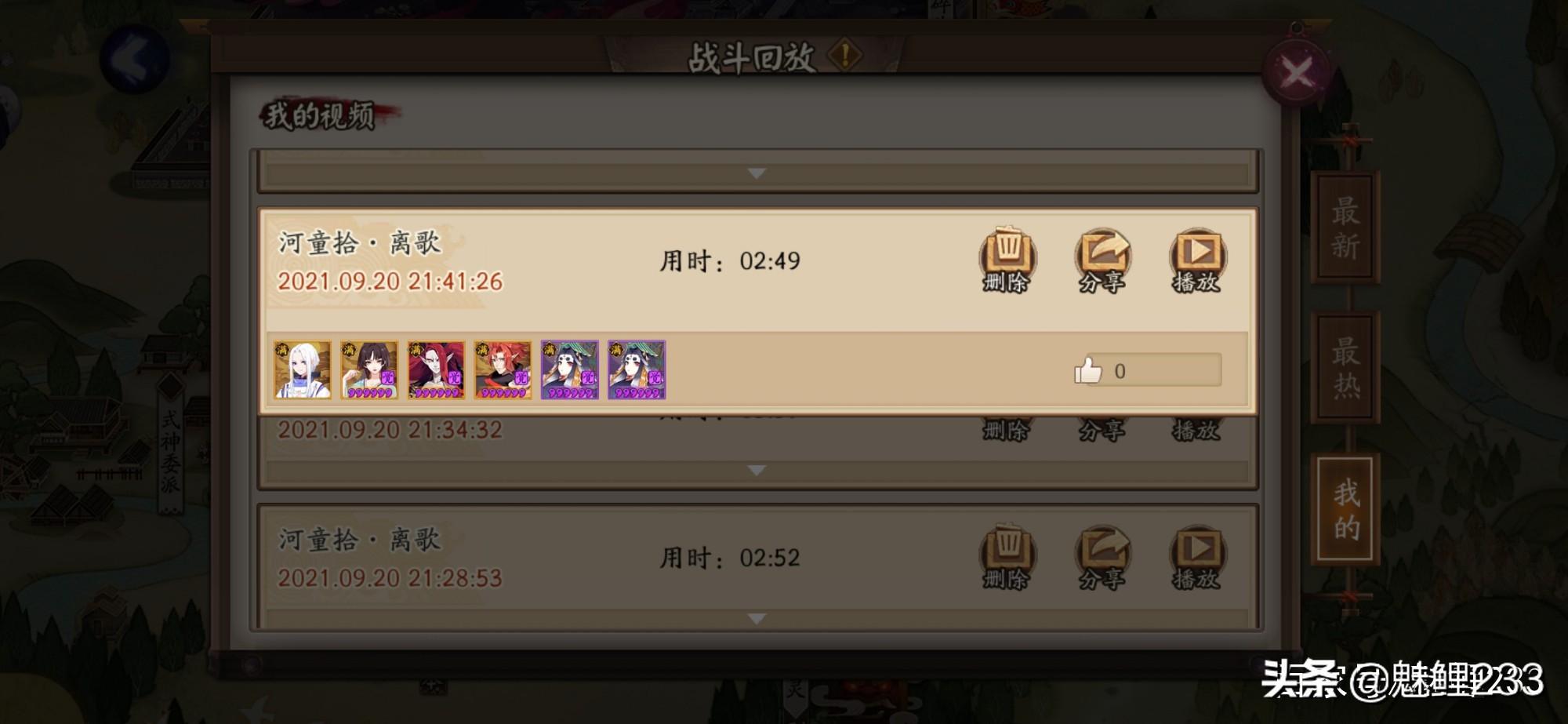Expand the topmost collapsed replay entry
The width and height of the screenshot is (1568, 724).
click(x=757, y=173)
